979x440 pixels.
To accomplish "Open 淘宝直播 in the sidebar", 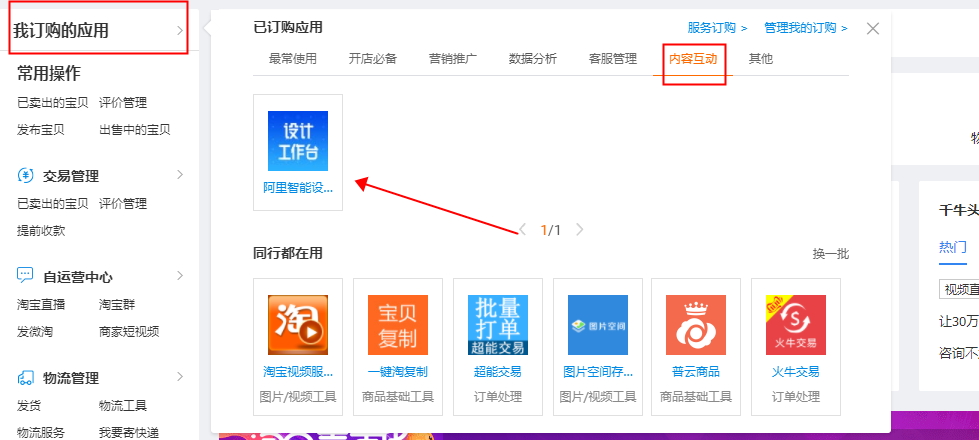I will (x=43, y=304).
